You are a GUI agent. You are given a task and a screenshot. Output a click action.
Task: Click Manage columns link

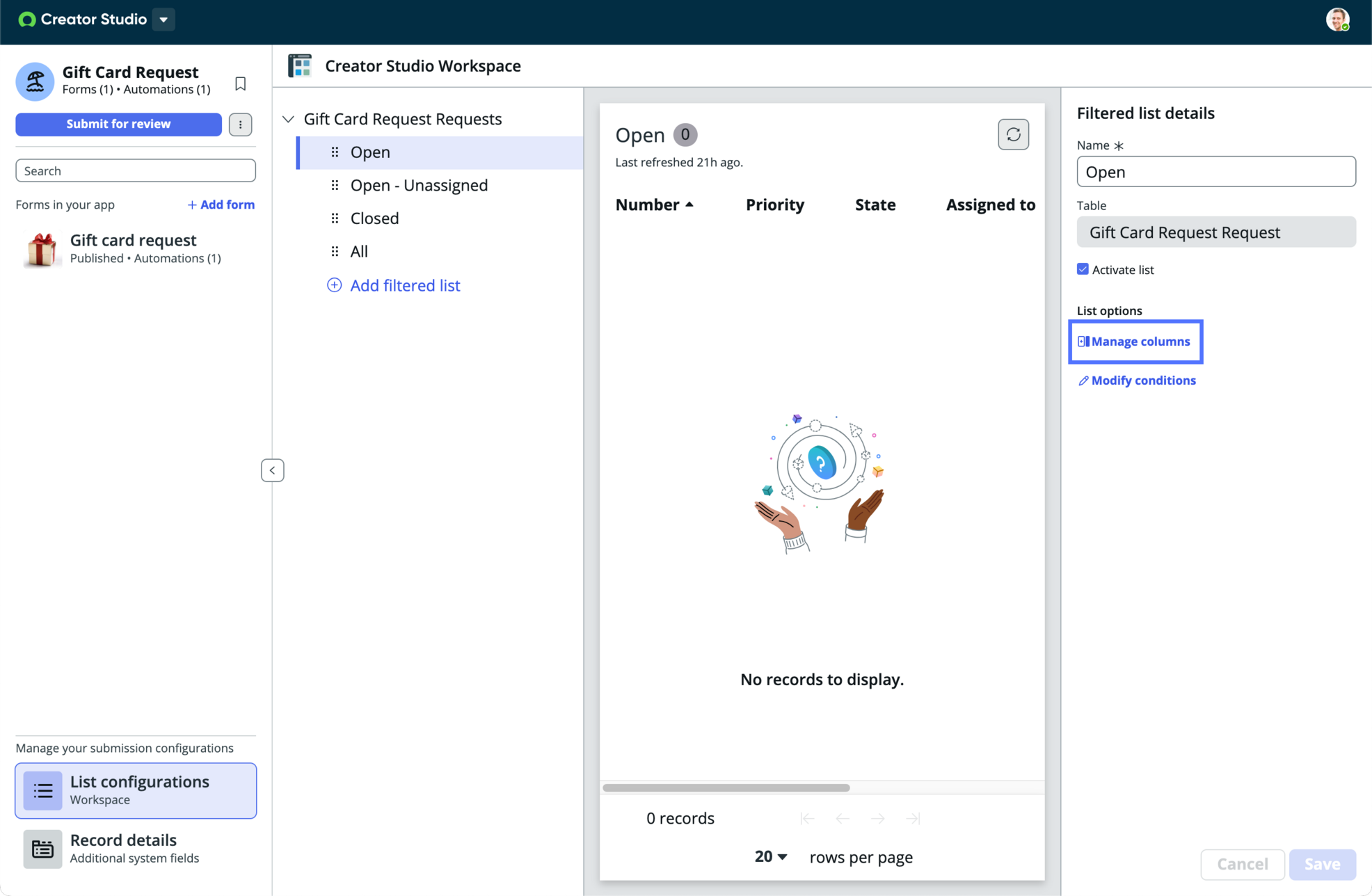point(1134,342)
